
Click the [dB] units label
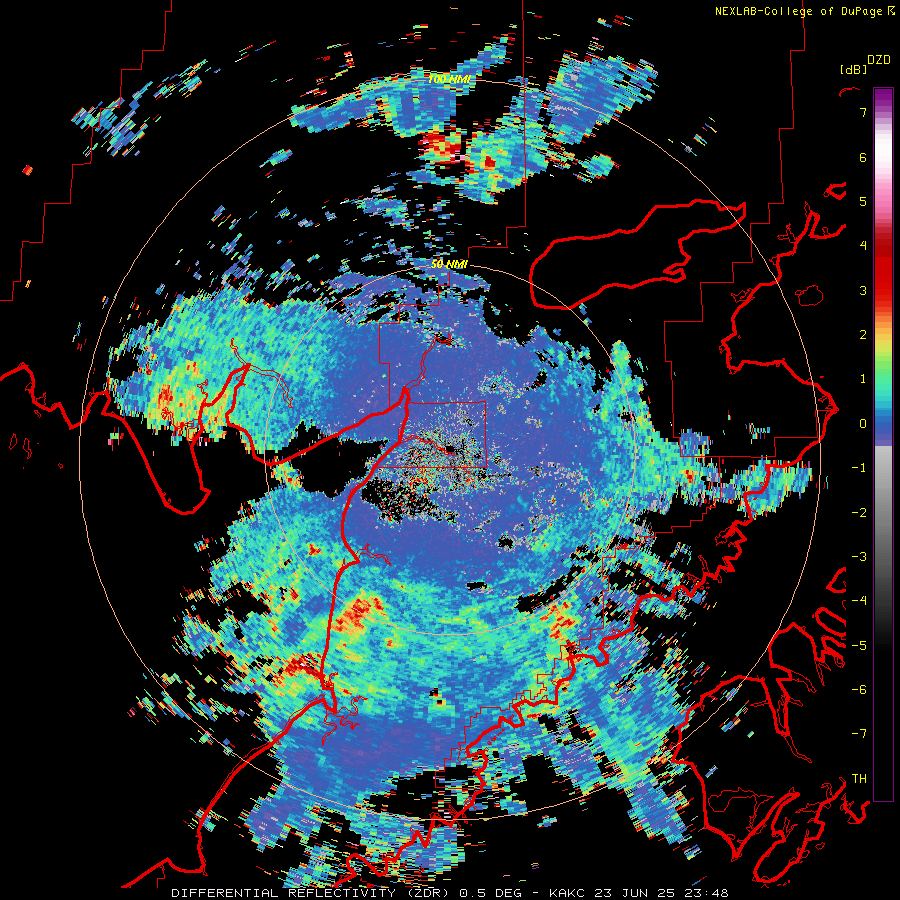click(853, 69)
